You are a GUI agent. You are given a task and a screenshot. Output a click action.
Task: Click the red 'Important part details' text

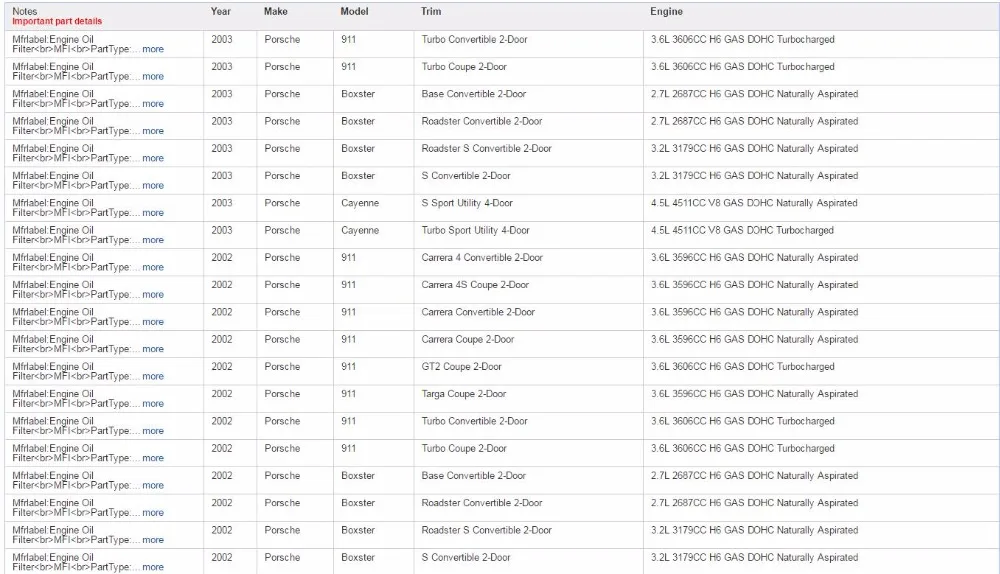pos(57,21)
